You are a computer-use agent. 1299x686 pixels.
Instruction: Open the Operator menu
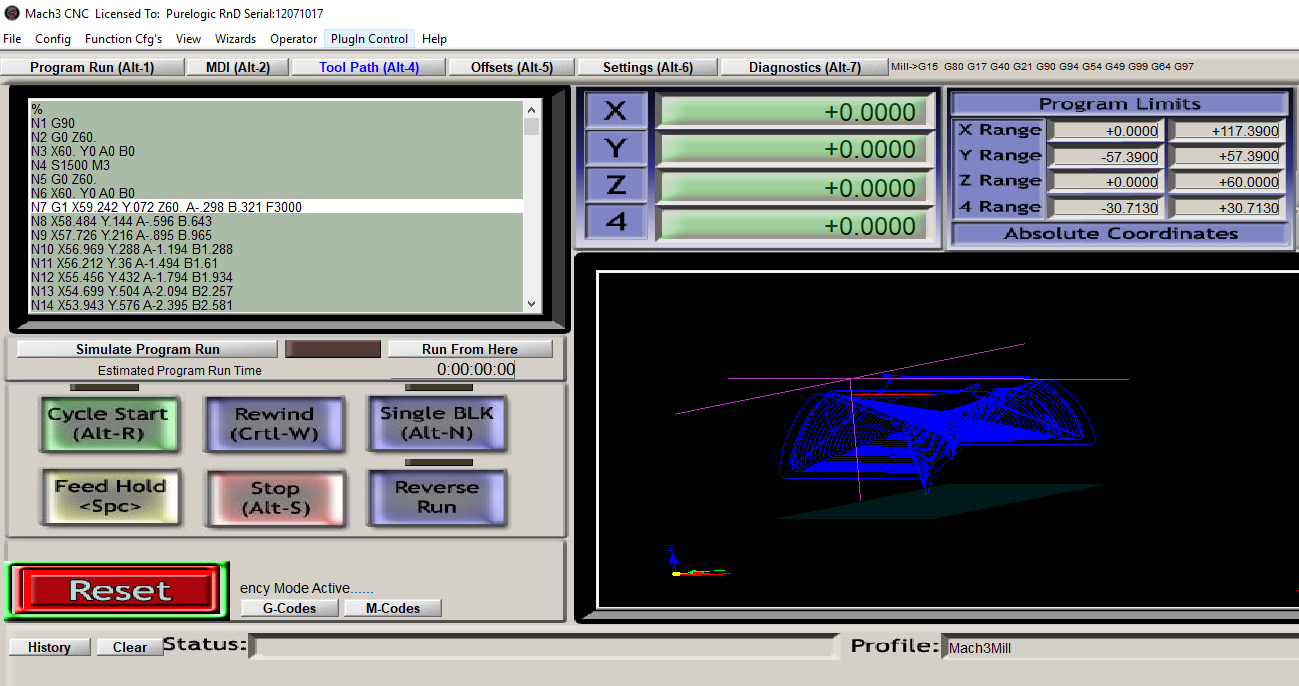click(294, 39)
